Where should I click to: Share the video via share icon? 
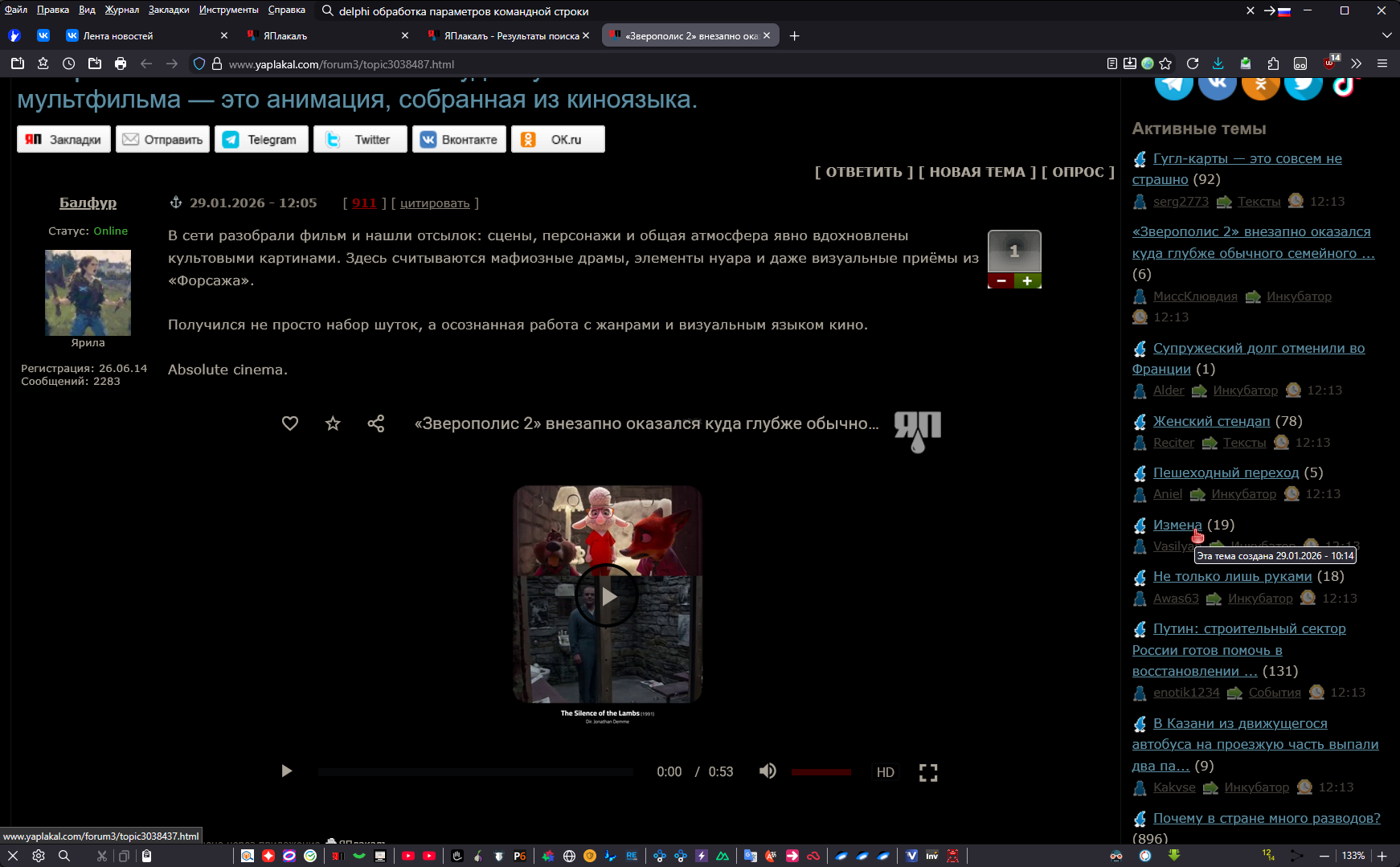click(x=376, y=423)
